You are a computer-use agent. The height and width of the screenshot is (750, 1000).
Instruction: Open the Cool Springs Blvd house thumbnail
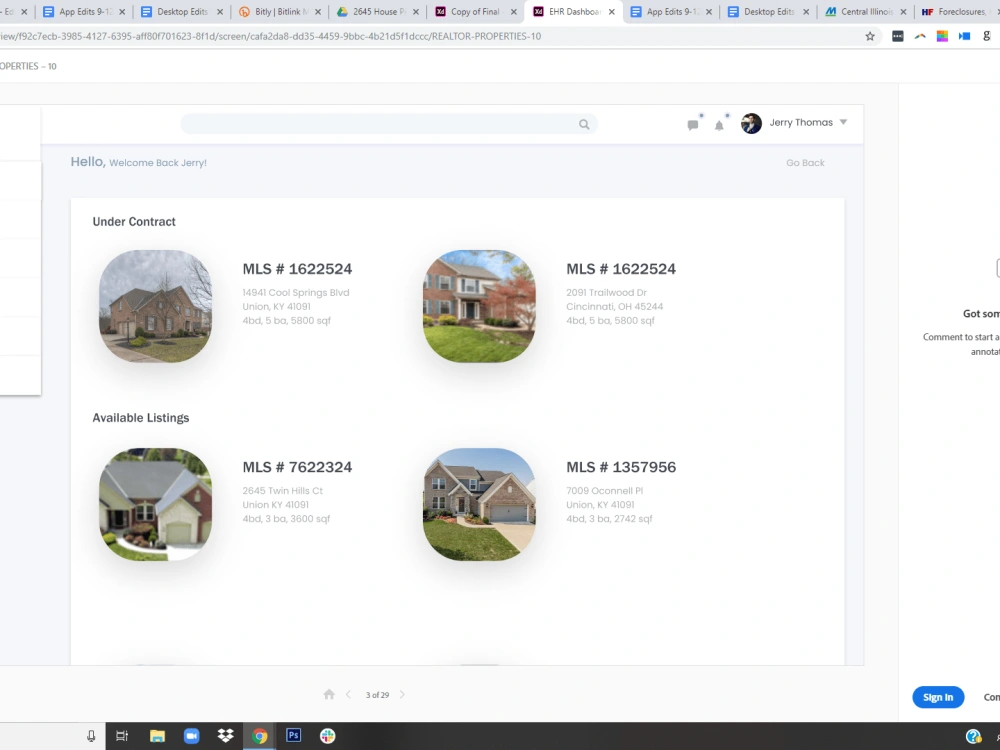155,306
